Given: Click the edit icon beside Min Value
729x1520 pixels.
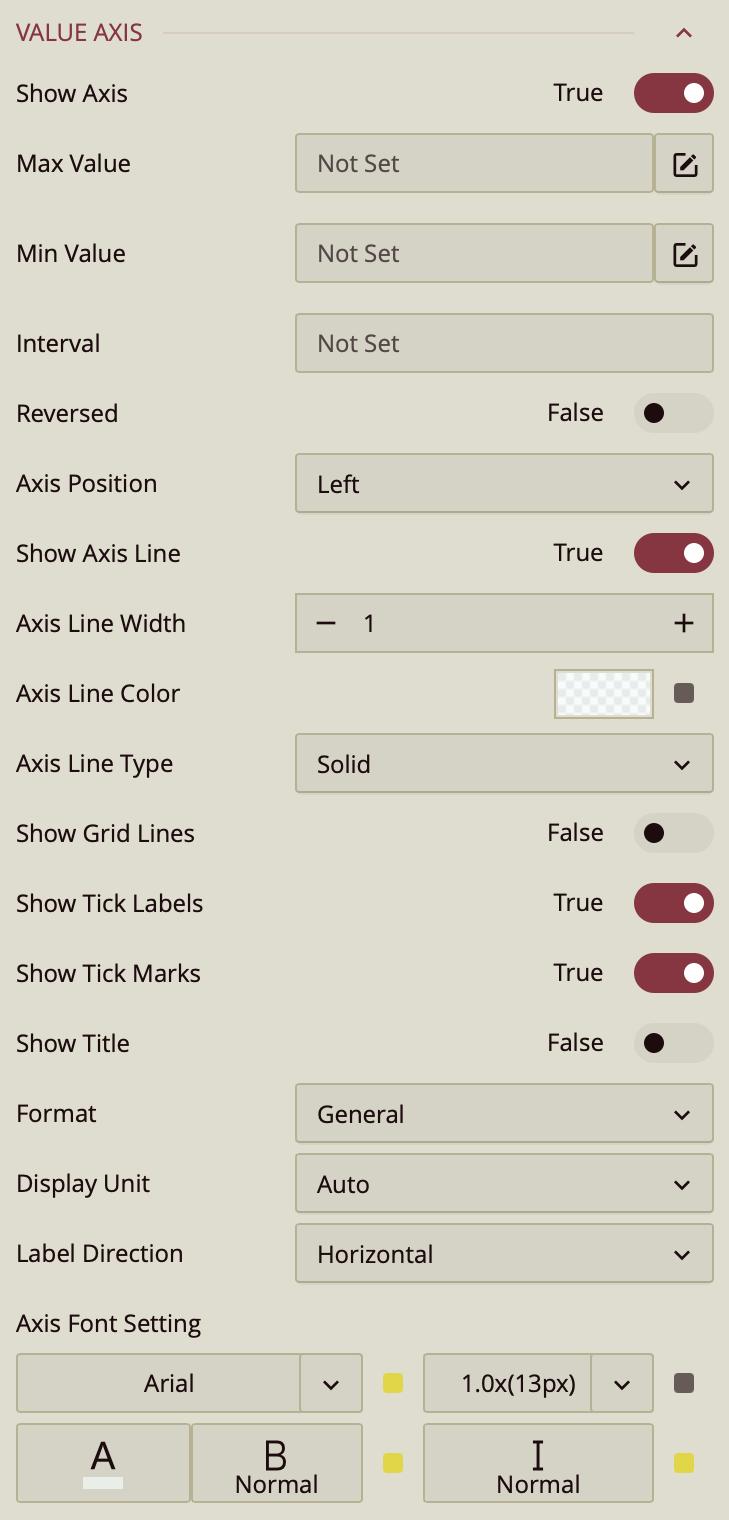Looking at the screenshot, I should pos(684,254).
